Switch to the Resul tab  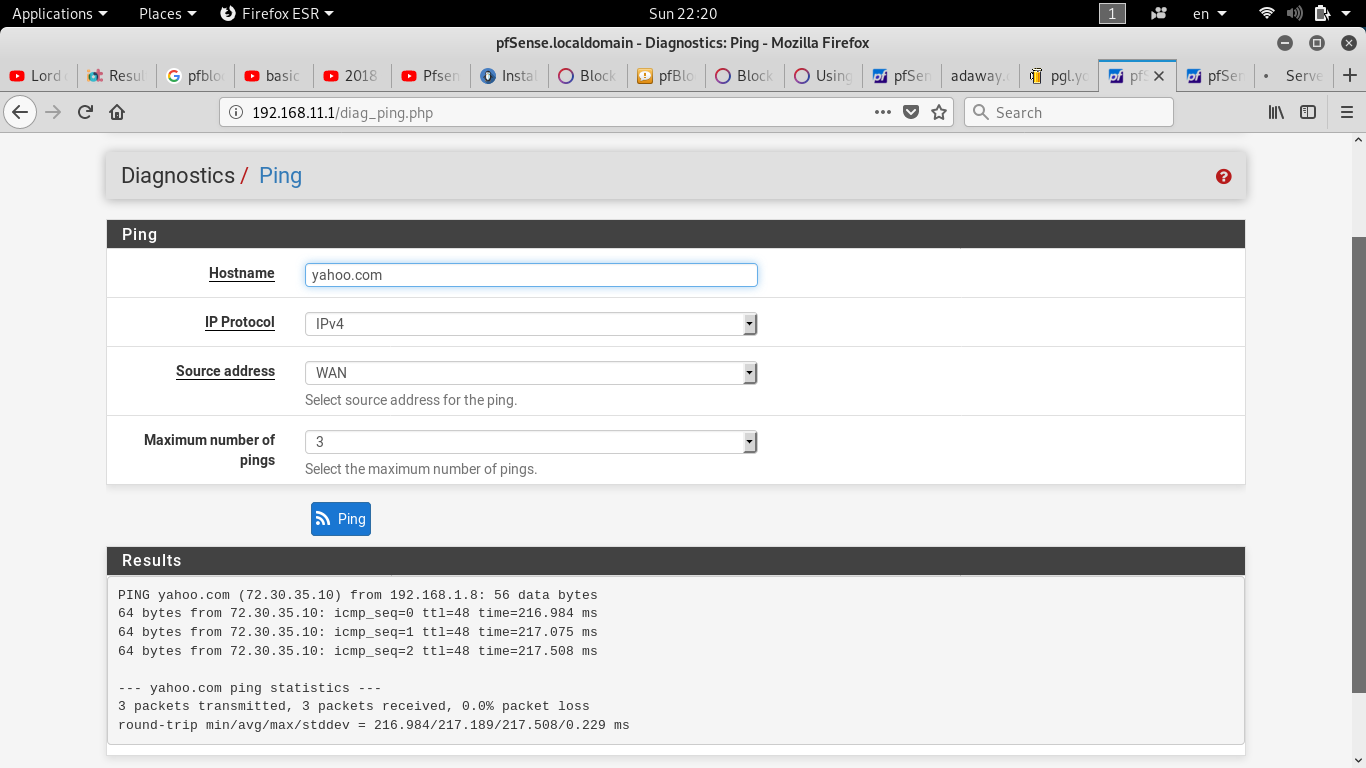[117, 75]
